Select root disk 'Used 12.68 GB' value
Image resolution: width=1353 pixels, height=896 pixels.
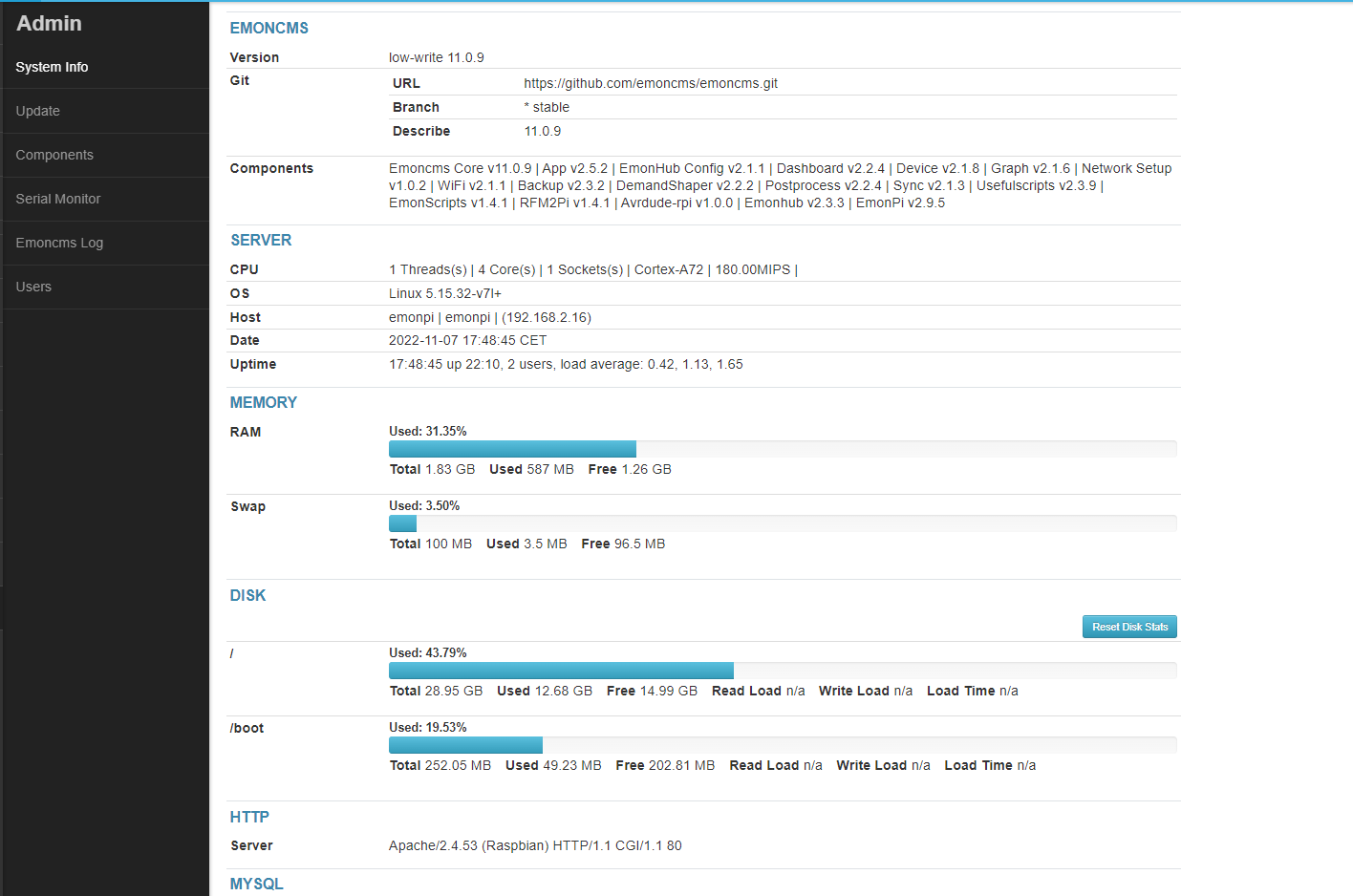click(545, 691)
